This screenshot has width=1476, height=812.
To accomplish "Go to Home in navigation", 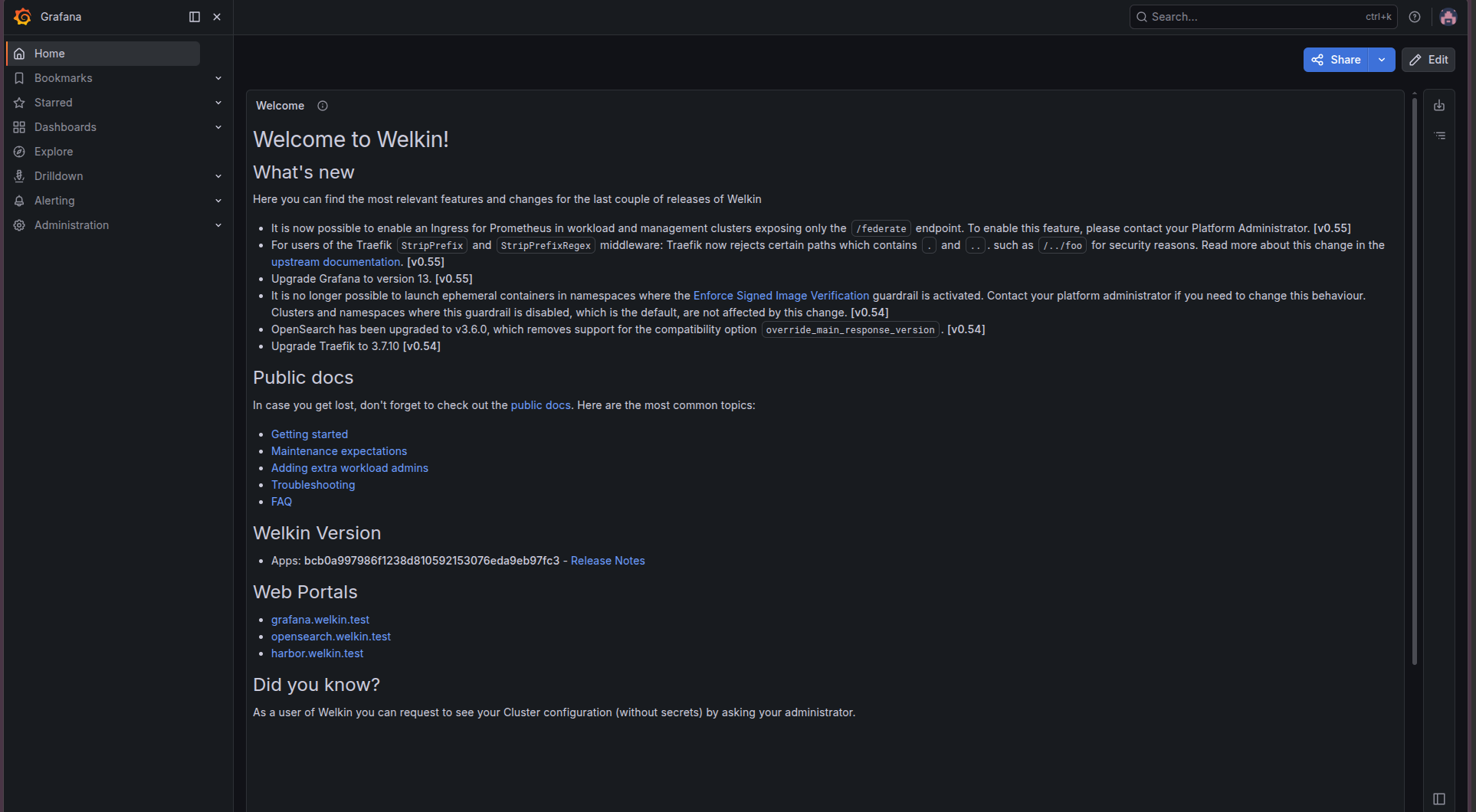I will (103, 54).
